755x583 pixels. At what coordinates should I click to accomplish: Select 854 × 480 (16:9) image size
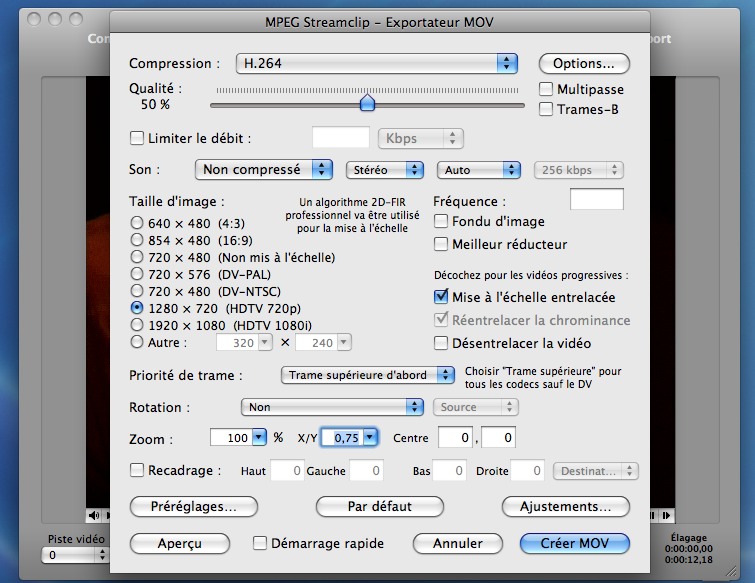click(137, 239)
